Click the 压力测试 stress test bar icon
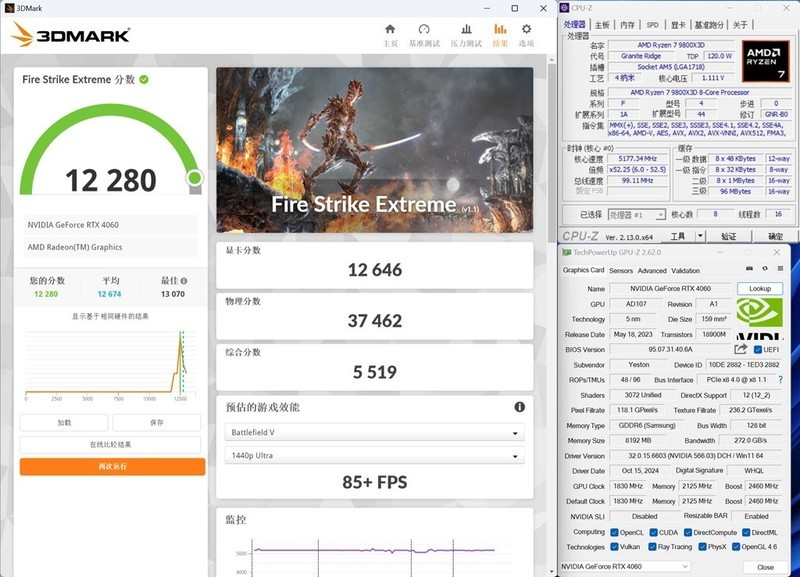Image resolution: width=800 pixels, height=577 pixels. click(466, 29)
